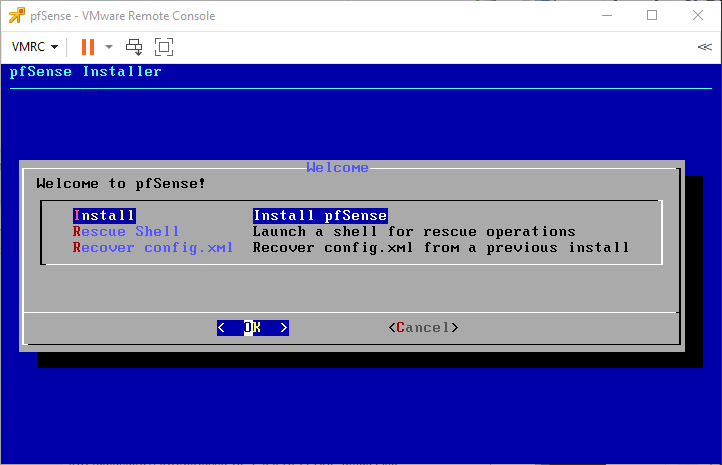This screenshot has width=722, height=465.
Task: Select the Install menu entry
Action: 104,215
